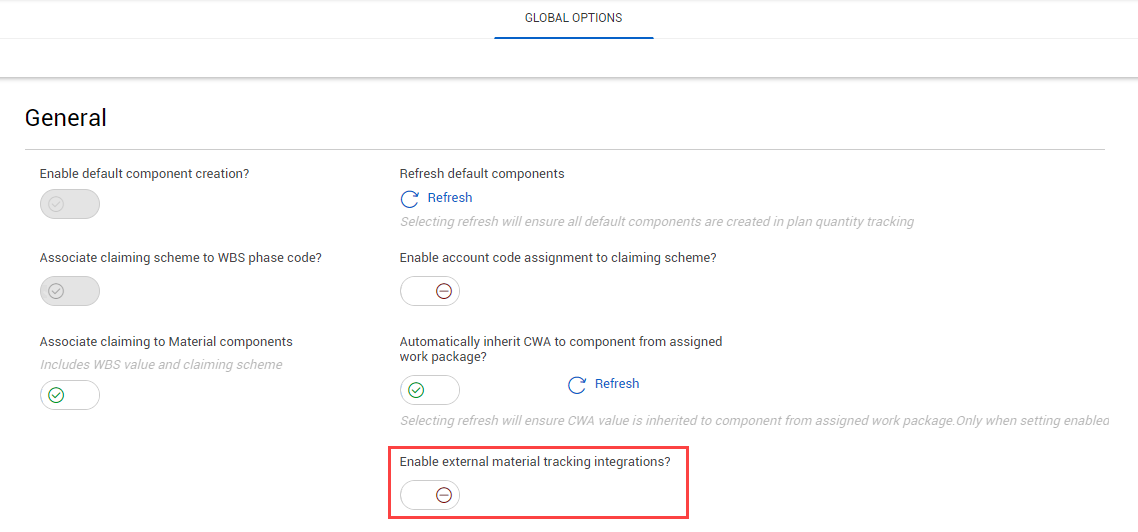
Task: Open the GLOBAL OPTIONS tab
Action: coord(573,18)
